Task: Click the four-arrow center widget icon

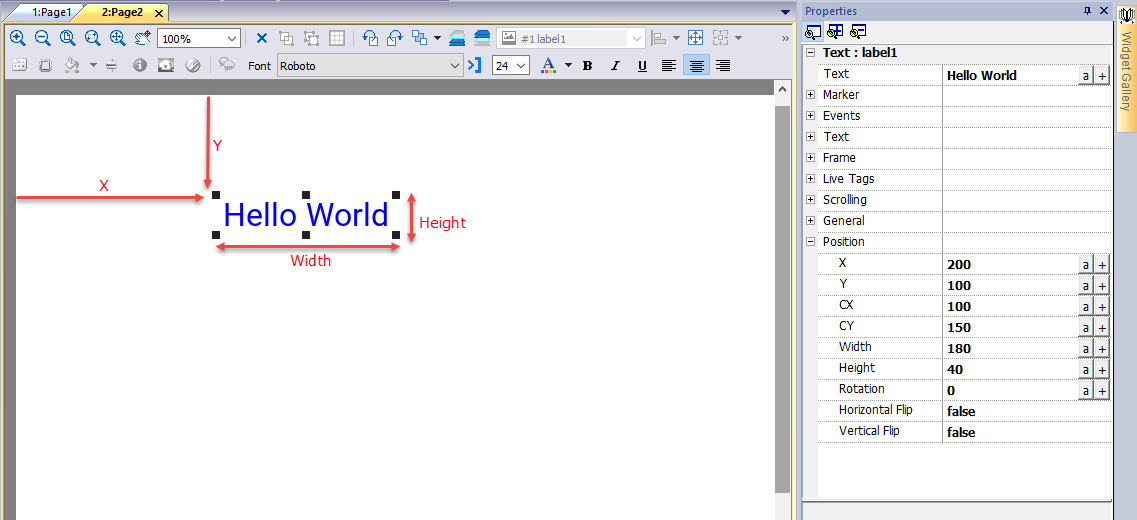Action: [x=695, y=38]
